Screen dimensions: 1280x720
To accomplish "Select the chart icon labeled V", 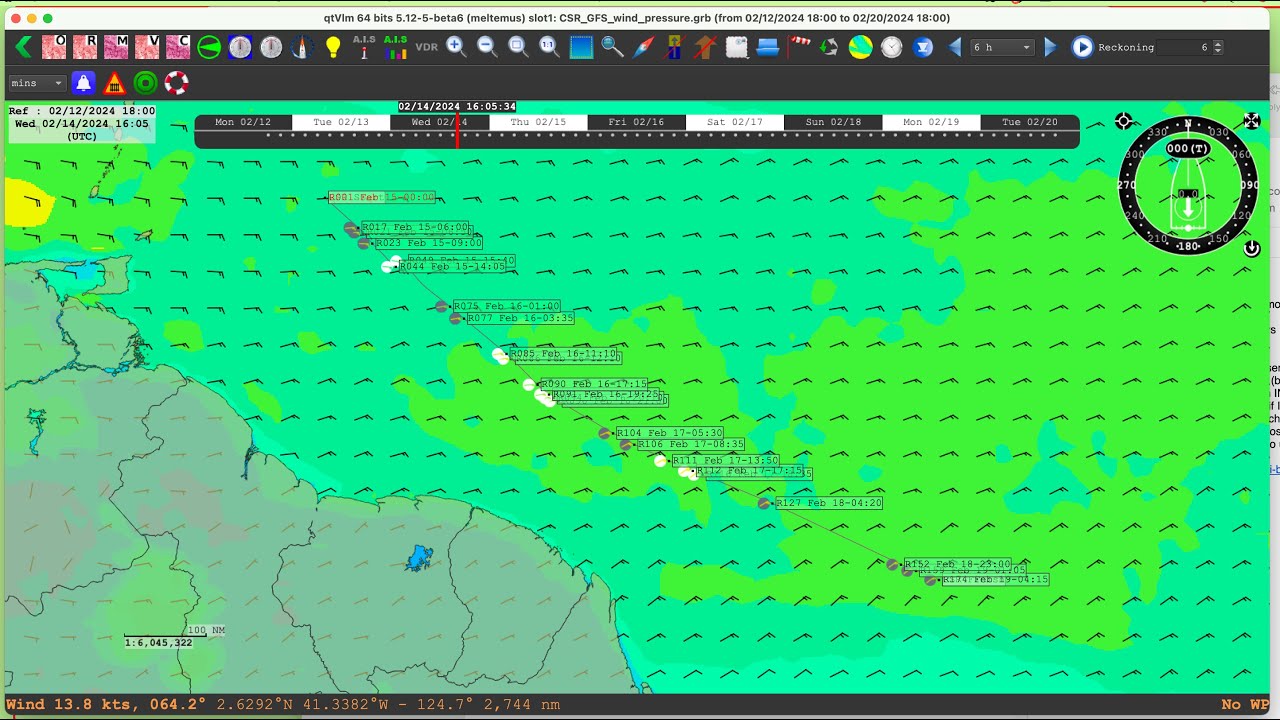I will pyautogui.click(x=147, y=47).
